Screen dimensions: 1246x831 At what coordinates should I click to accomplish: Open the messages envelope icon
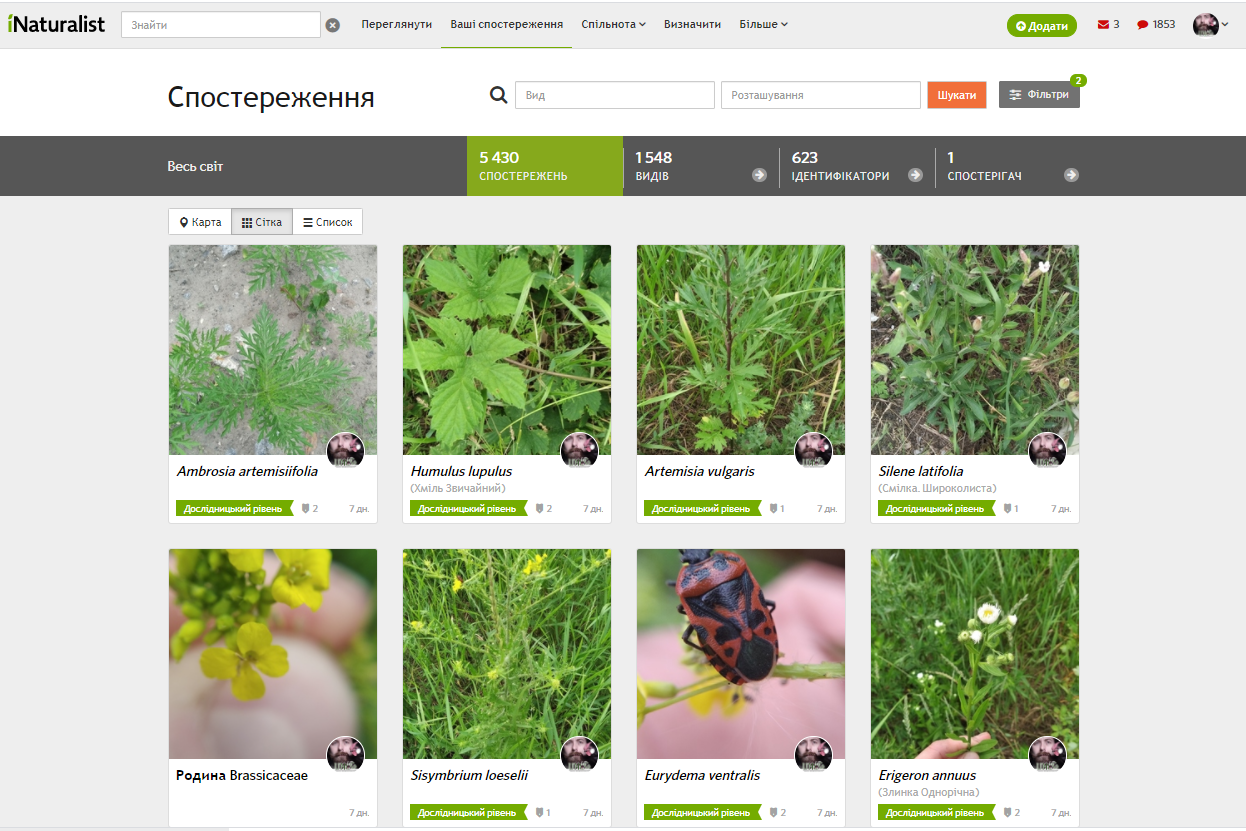pos(1103,25)
